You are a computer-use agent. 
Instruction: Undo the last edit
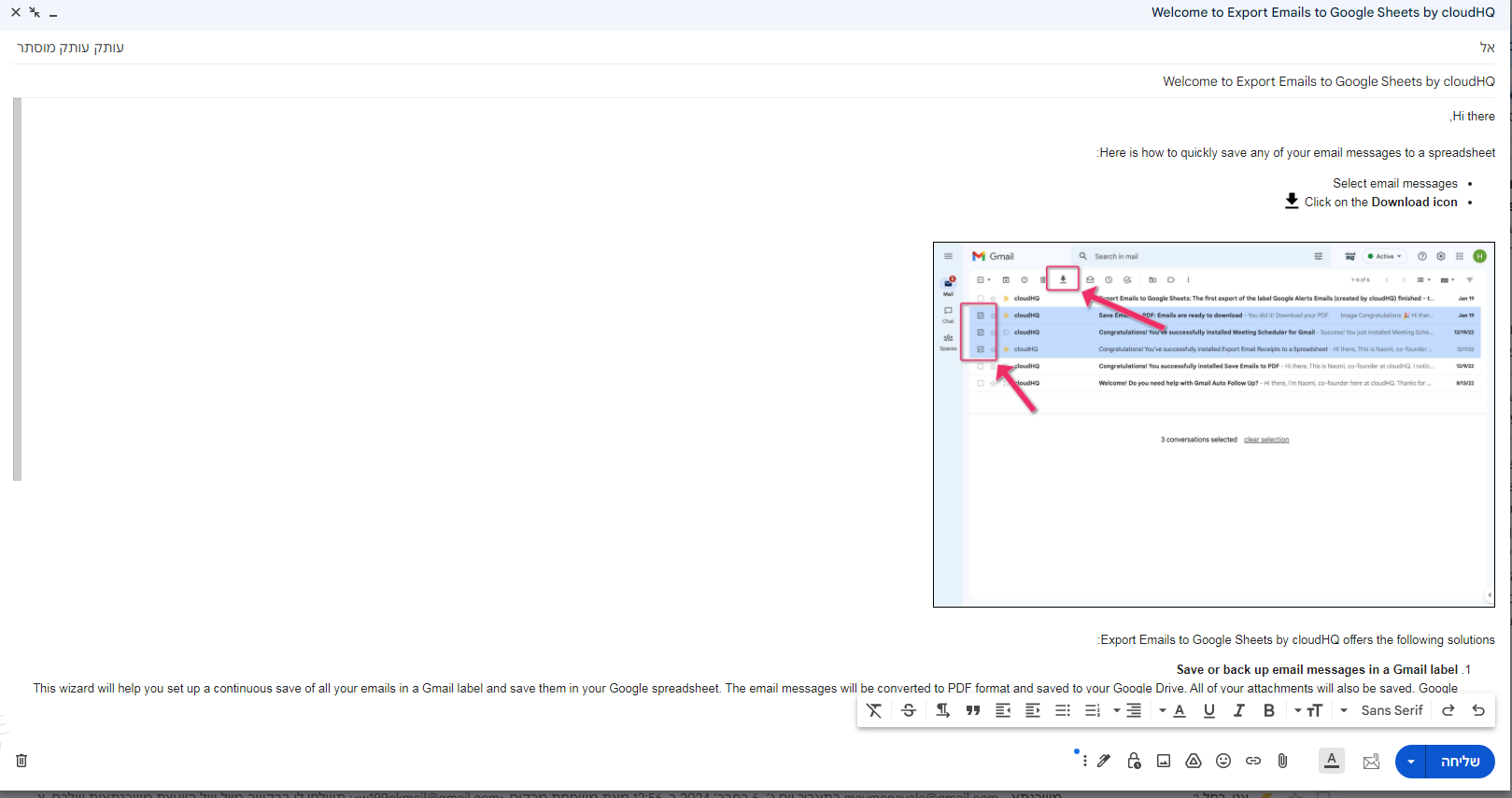pos(1478,711)
